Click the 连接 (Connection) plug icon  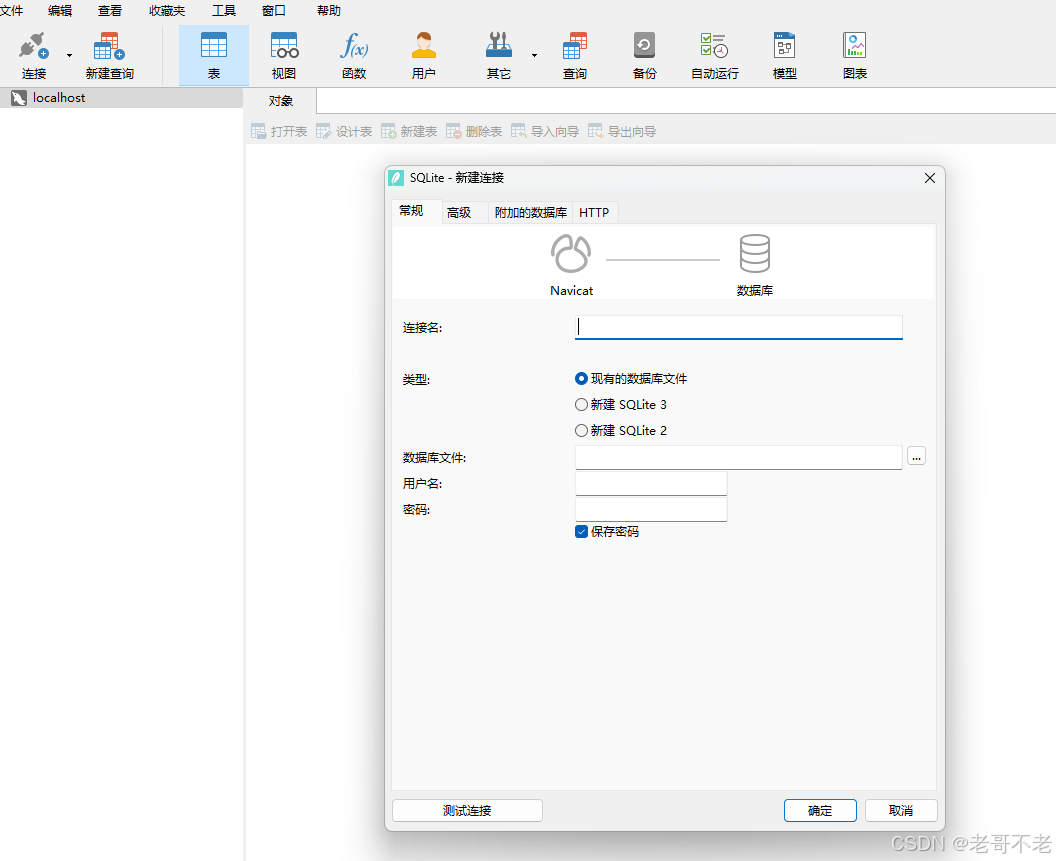[34, 46]
